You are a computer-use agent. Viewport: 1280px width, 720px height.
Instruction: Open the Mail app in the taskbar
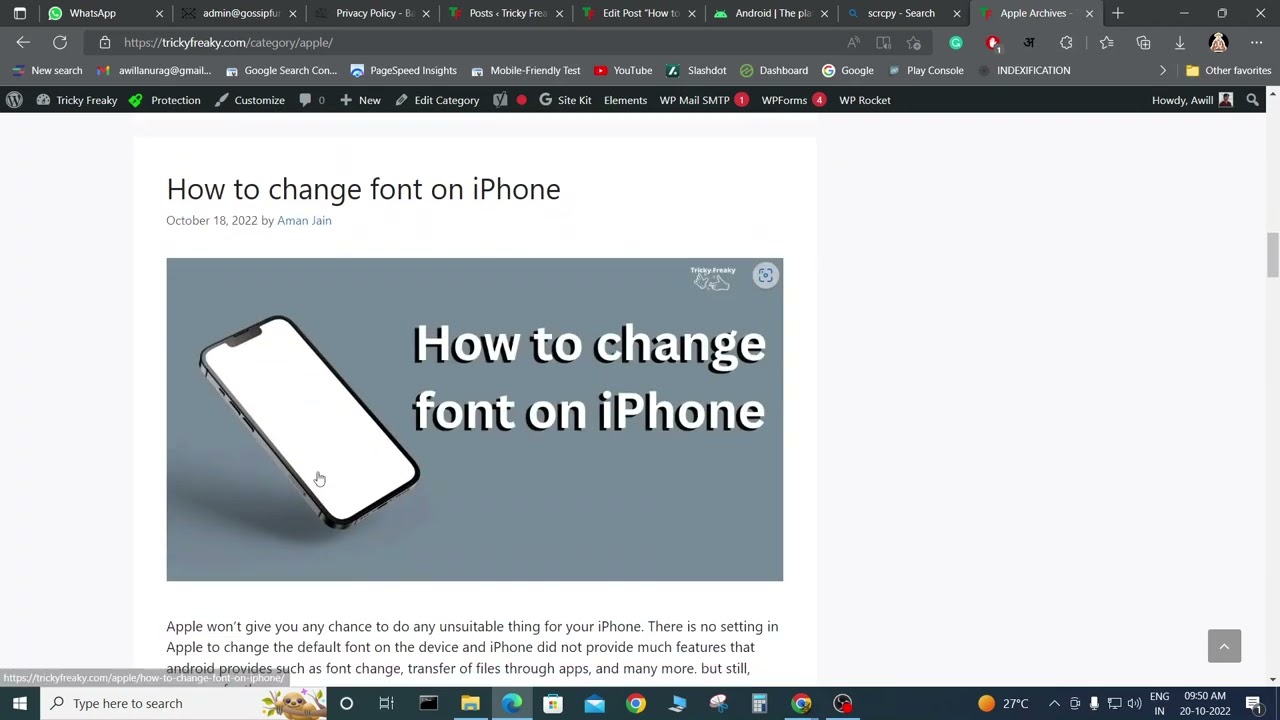[x=594, y=703]
